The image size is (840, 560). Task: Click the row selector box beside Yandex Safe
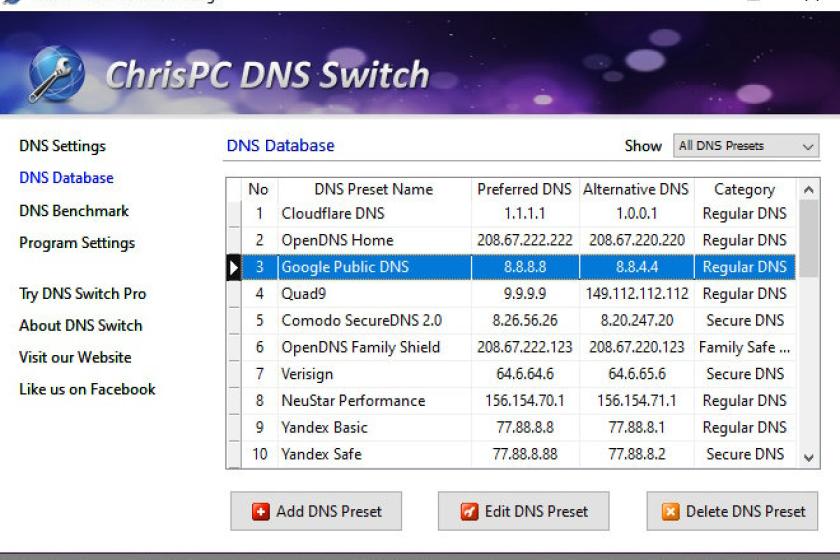tap(234, 454)
